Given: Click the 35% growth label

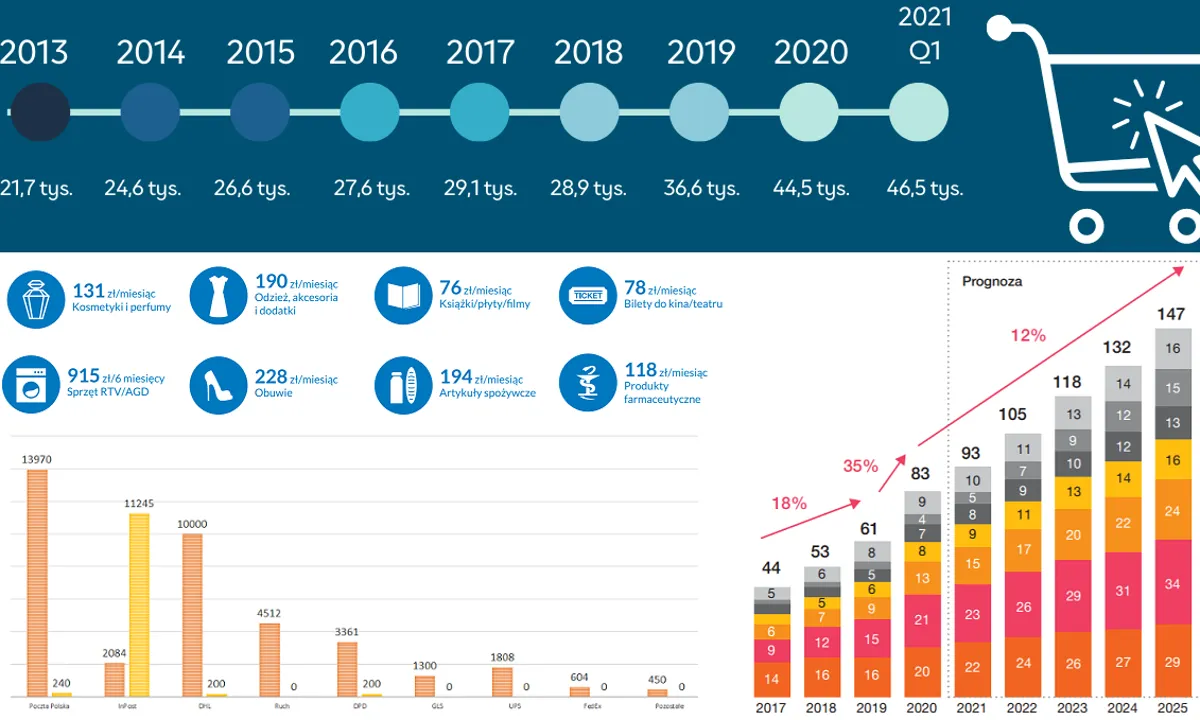Looking at the screenshot, I should pyautogui.click(x=859, y=466).
